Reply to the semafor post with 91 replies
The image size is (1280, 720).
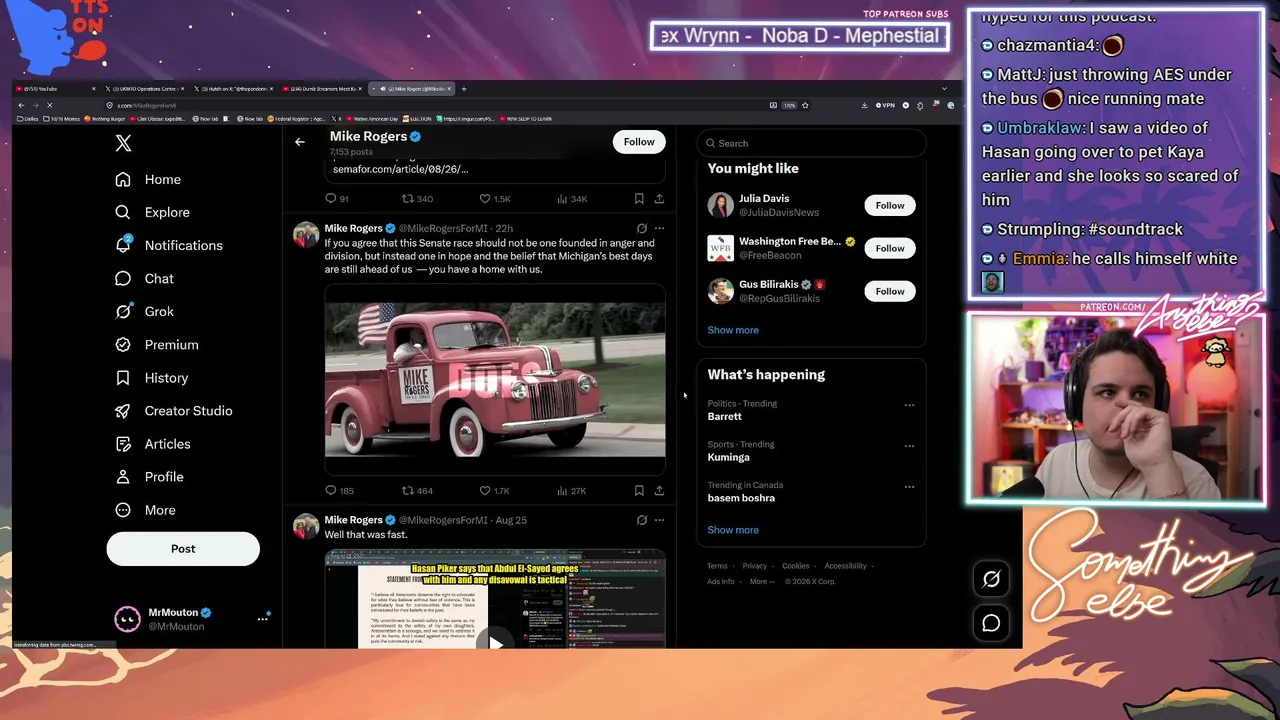[337, 199]
